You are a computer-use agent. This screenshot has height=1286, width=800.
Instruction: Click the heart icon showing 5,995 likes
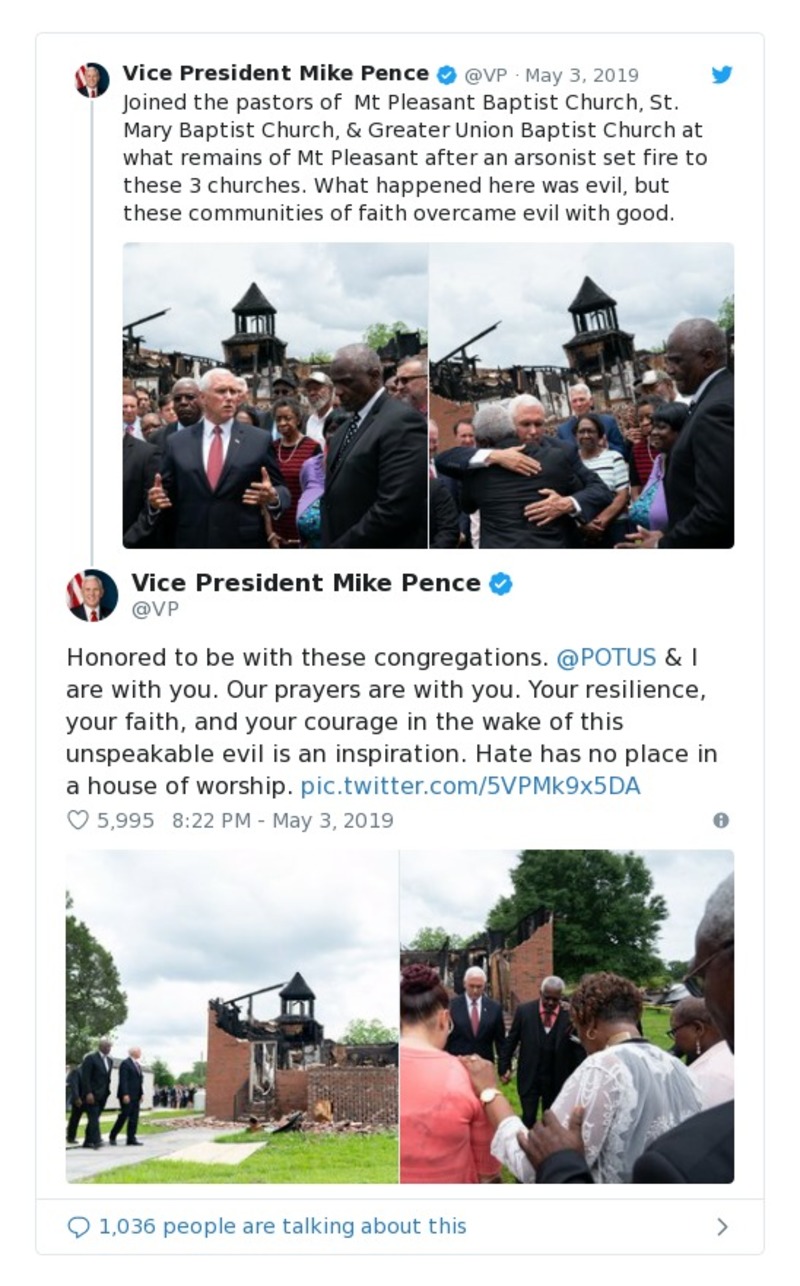[x=76, y=820]
